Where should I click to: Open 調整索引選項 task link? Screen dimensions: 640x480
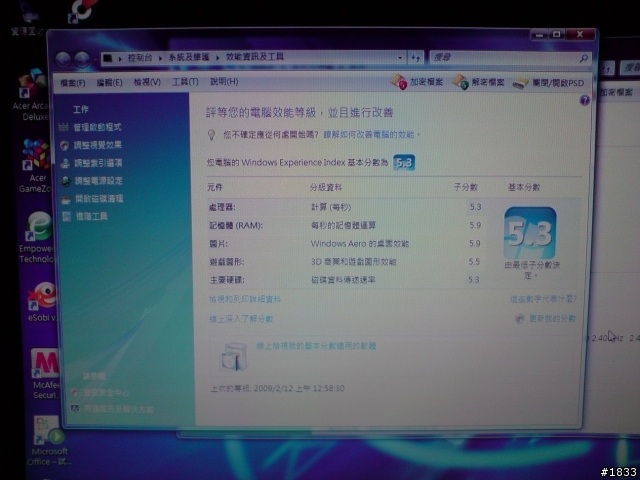pyautogui.click(x=98, y=163)
